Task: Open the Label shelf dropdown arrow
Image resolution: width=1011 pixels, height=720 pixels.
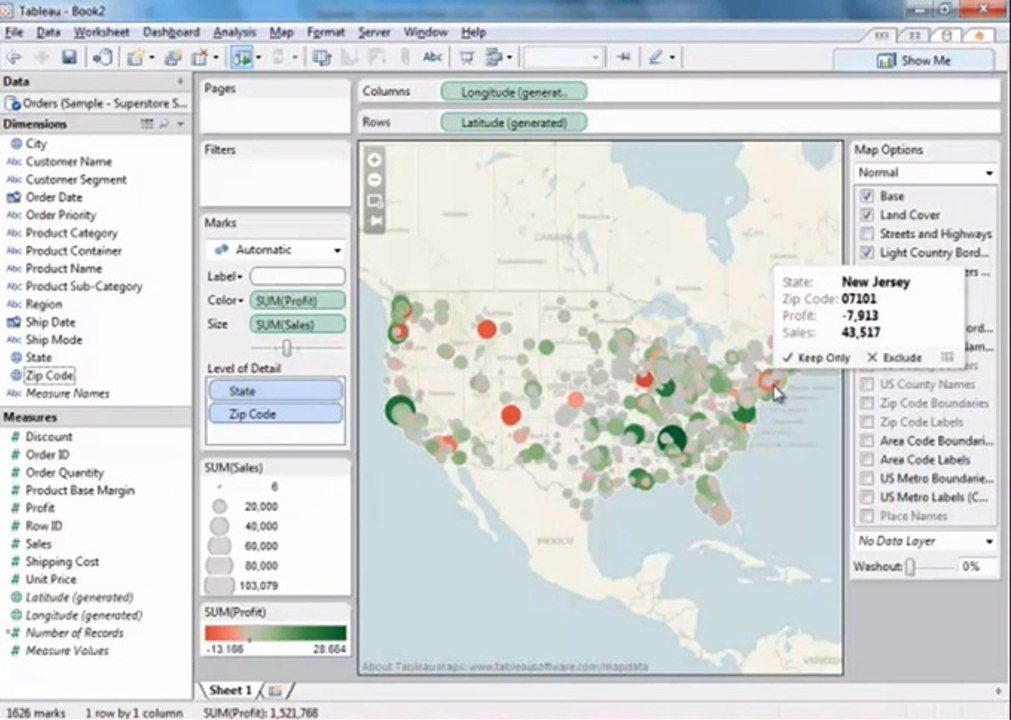Action: (240, 277)
